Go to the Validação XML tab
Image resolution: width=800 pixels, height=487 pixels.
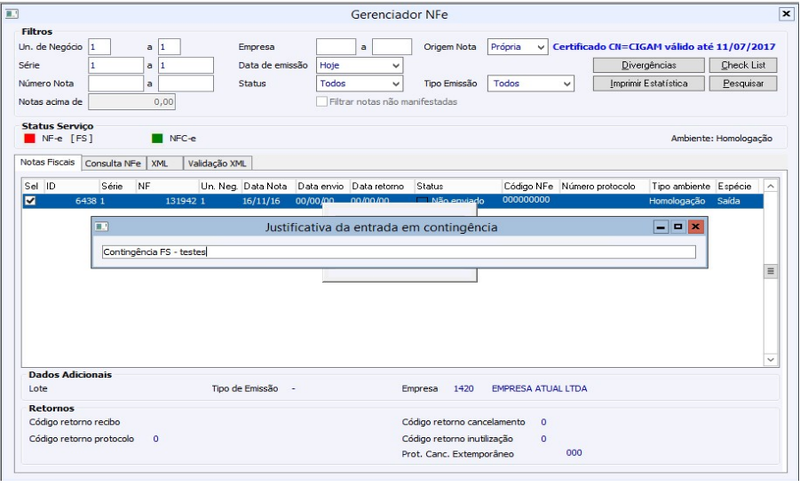[x=217, y=163]
